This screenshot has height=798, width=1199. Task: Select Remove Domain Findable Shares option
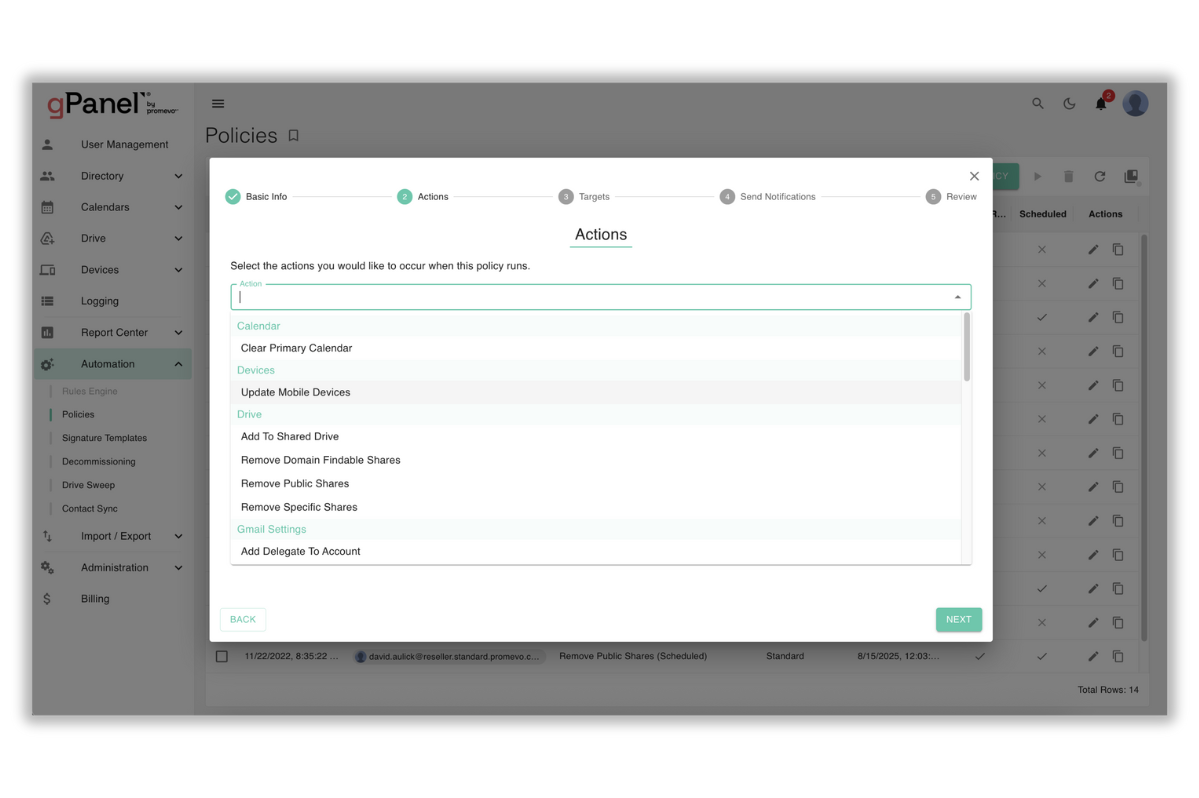(596, 461)
